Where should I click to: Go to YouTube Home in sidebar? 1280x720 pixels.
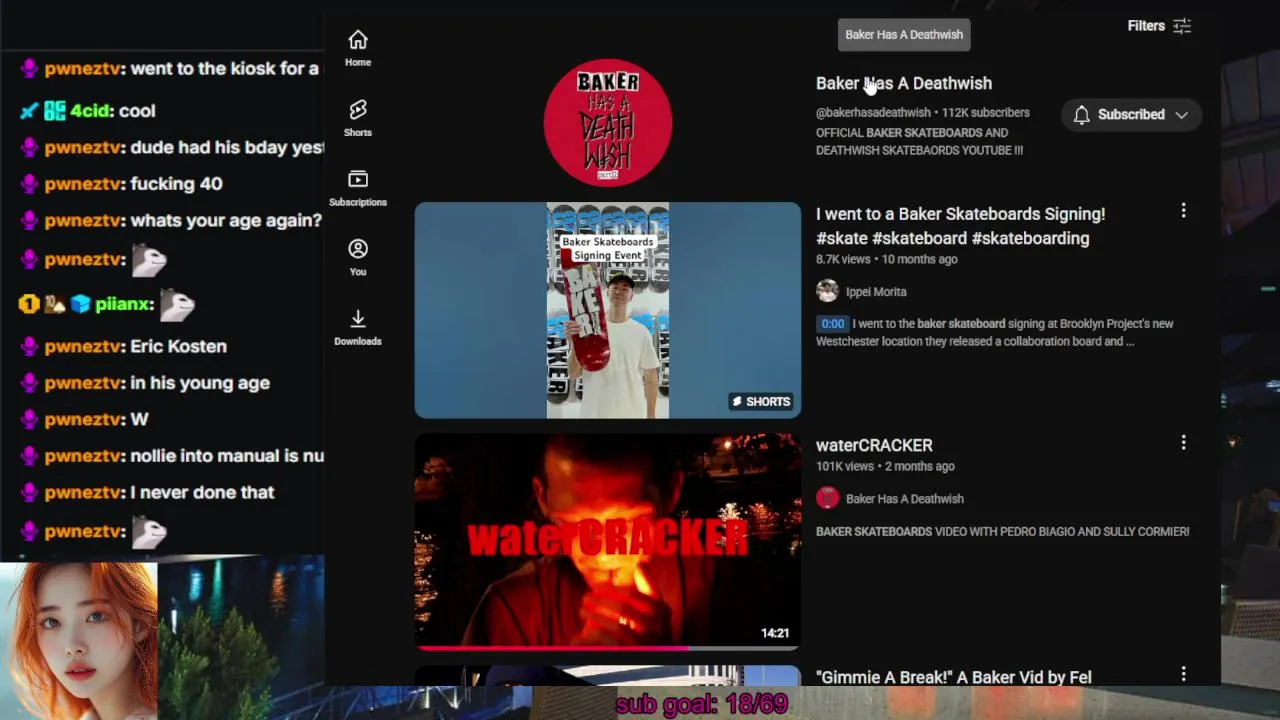(358, 48)
